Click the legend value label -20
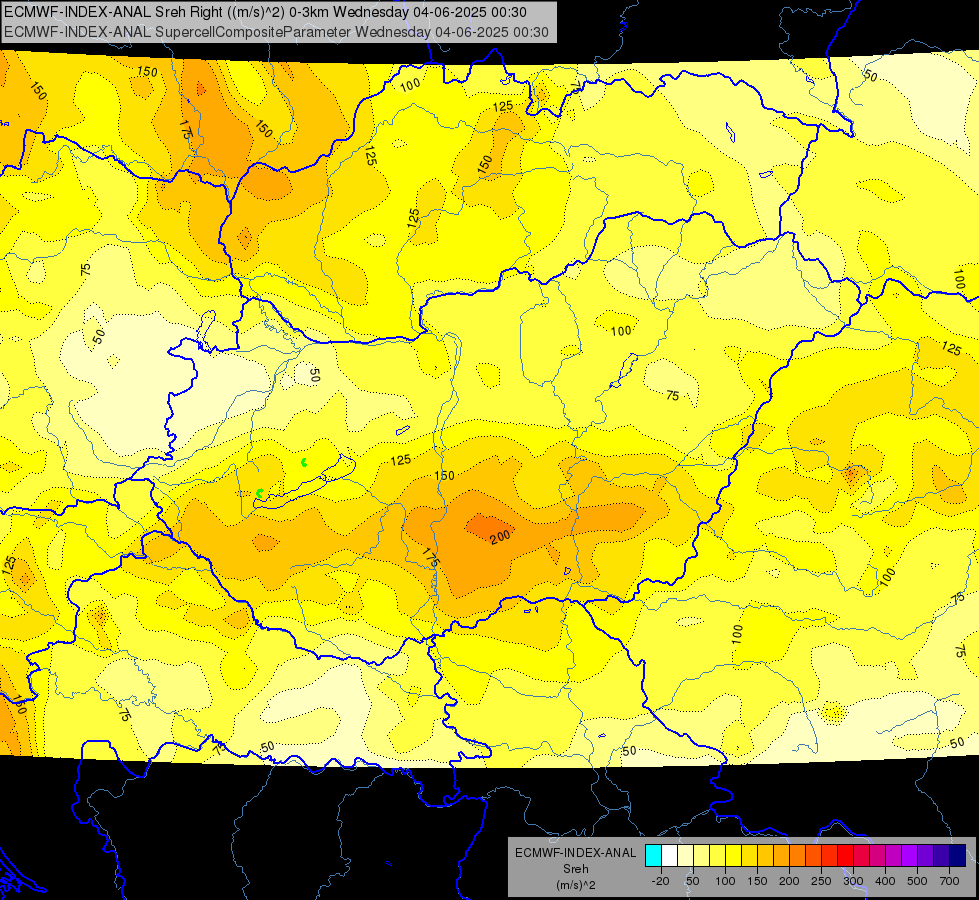979x900 pixels. [661, 881]
